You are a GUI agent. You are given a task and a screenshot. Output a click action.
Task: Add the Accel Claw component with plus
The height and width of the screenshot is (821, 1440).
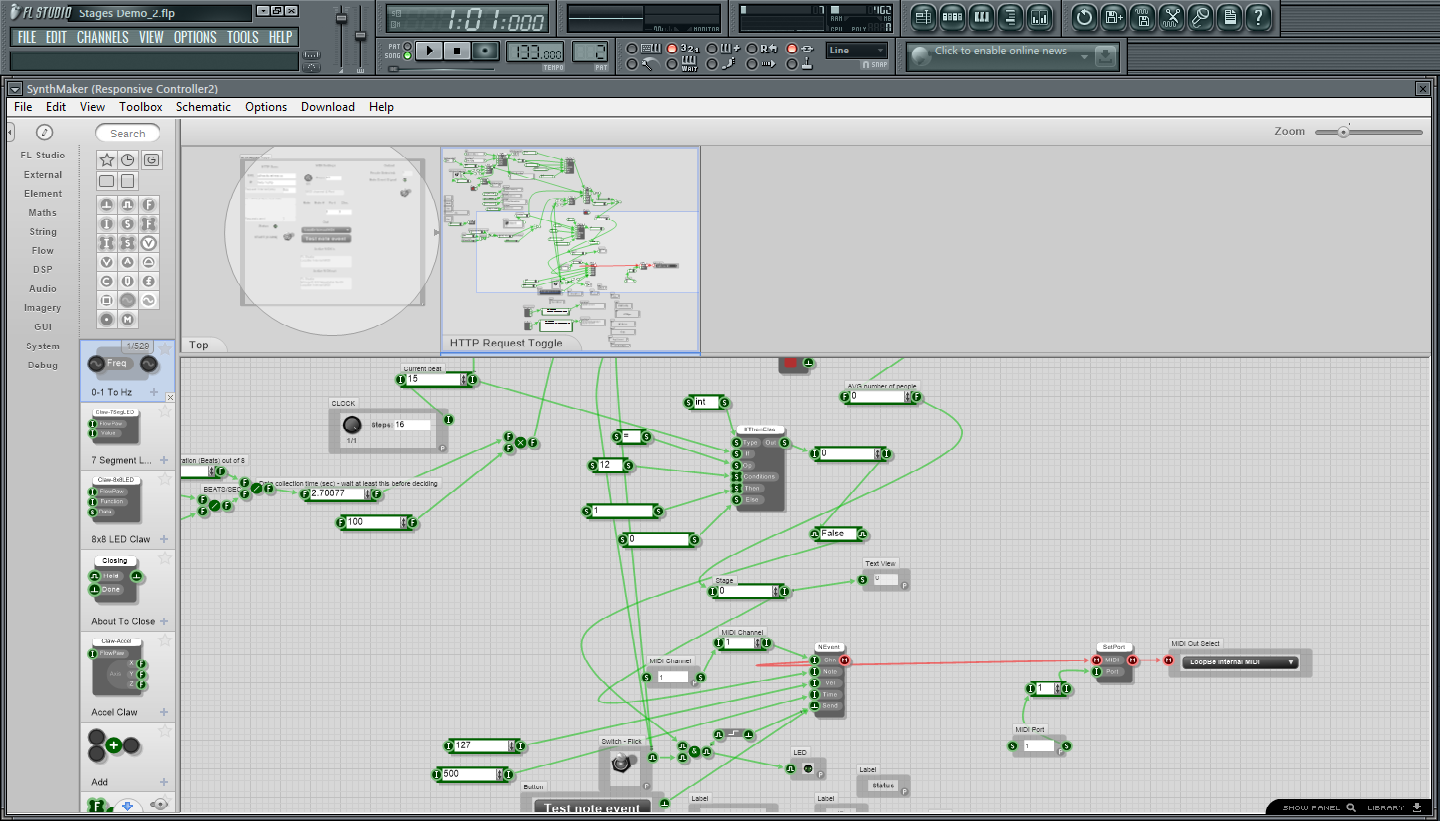point(164,712)
